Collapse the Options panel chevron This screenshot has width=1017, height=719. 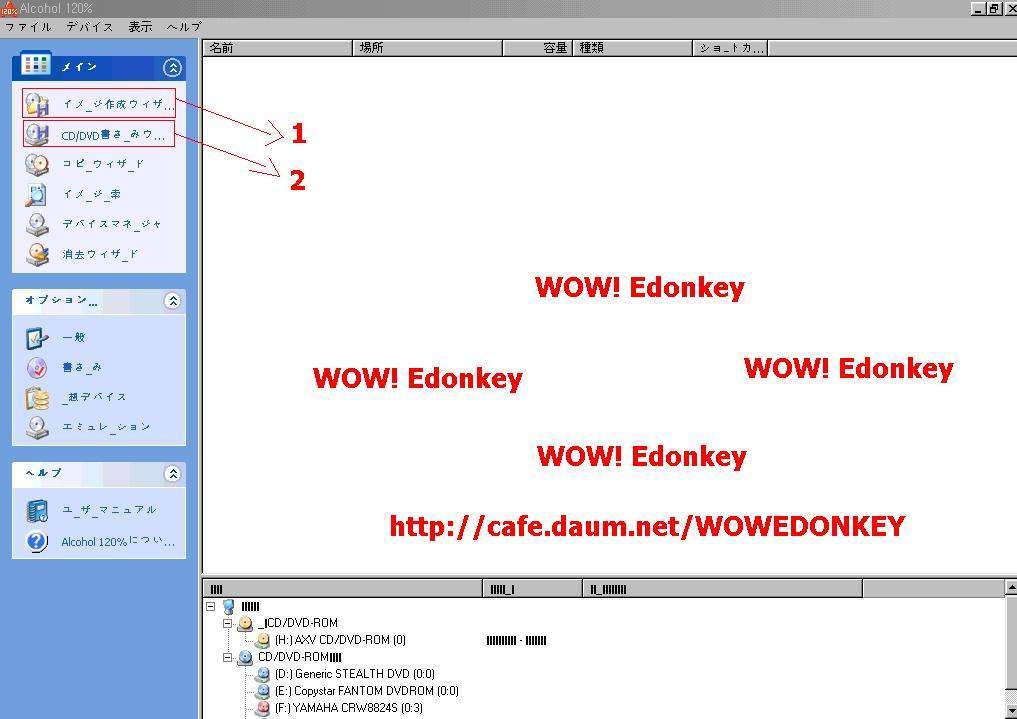tap(172, 301)
